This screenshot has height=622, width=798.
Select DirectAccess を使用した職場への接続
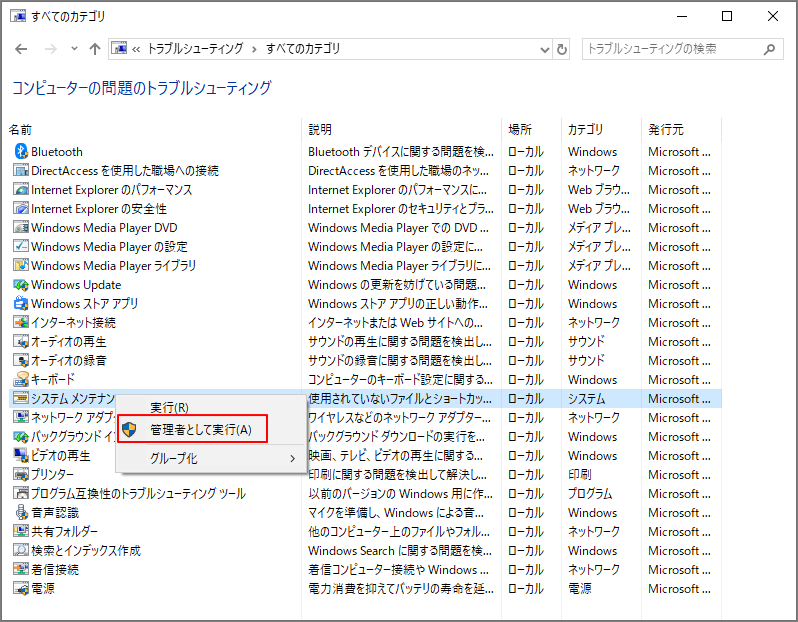click(x=125, y=171)
